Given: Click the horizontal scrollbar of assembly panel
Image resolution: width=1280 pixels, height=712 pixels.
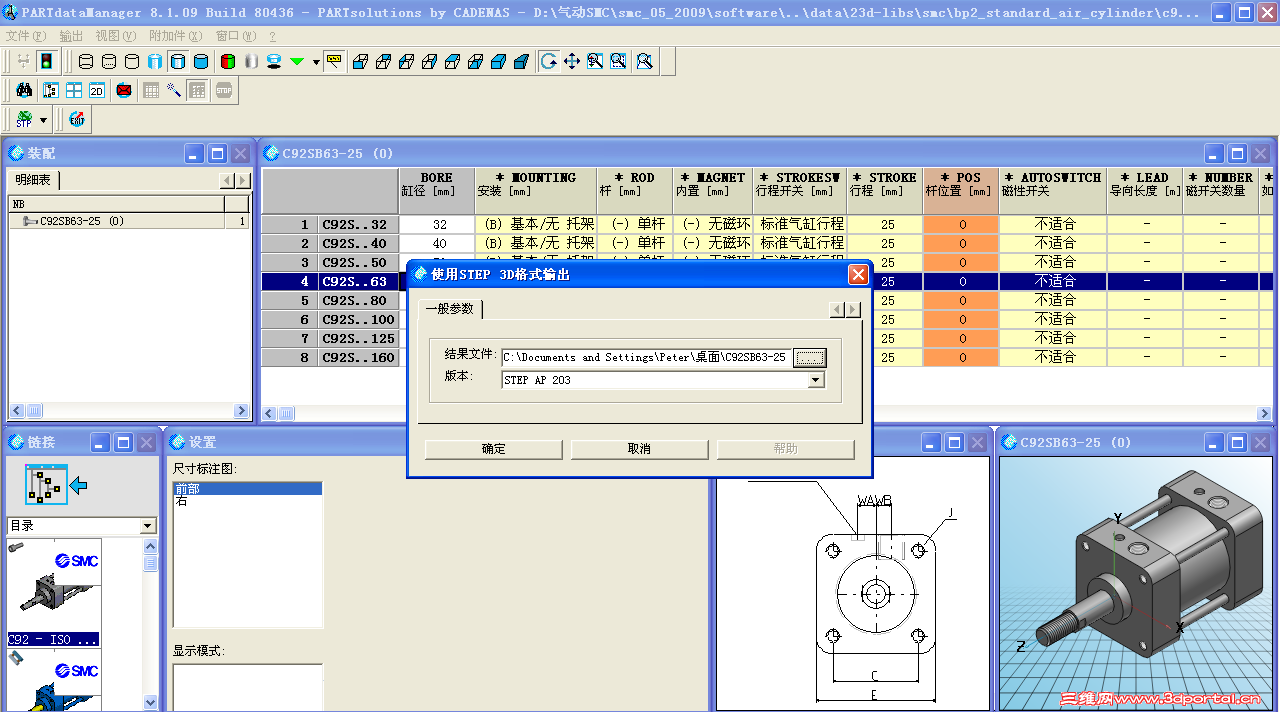Looking at the screenshot, I should pos(129,410).
